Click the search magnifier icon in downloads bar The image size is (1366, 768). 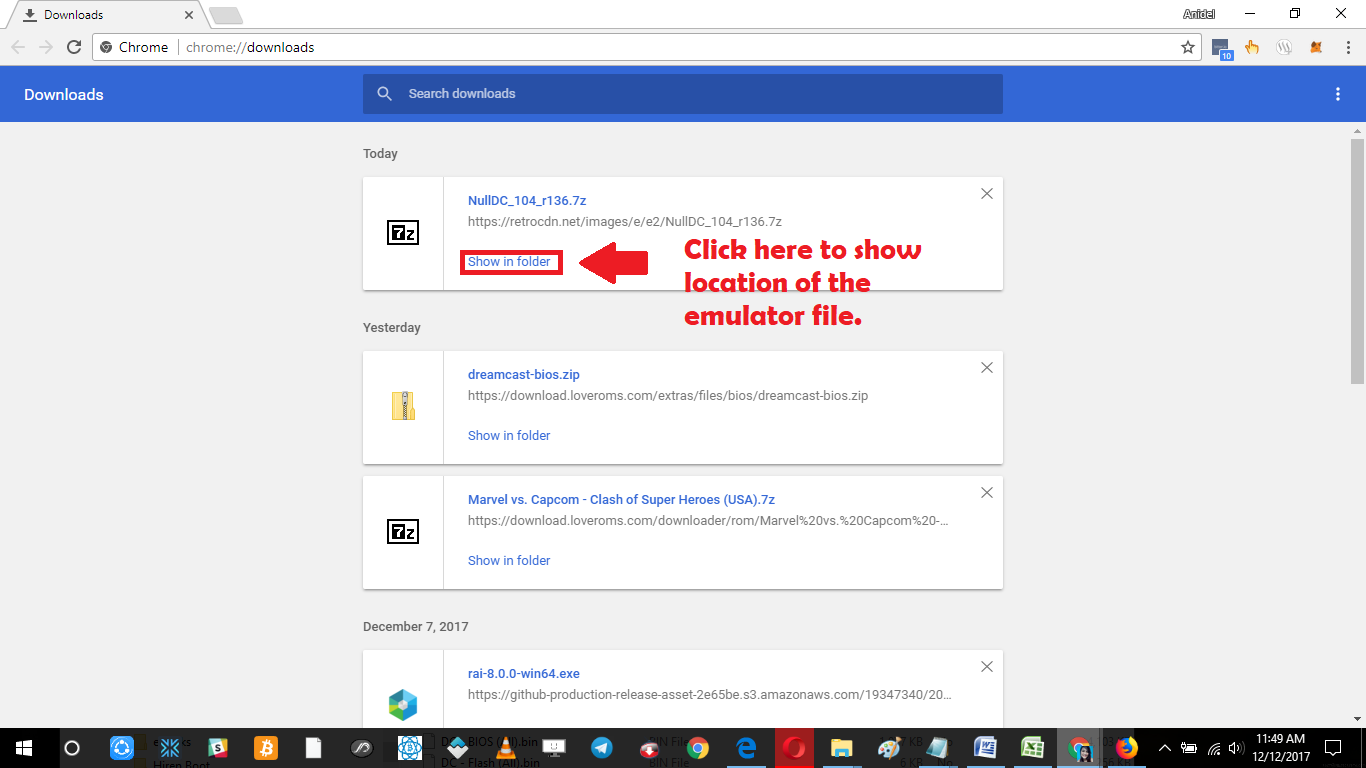click(385, 94)
